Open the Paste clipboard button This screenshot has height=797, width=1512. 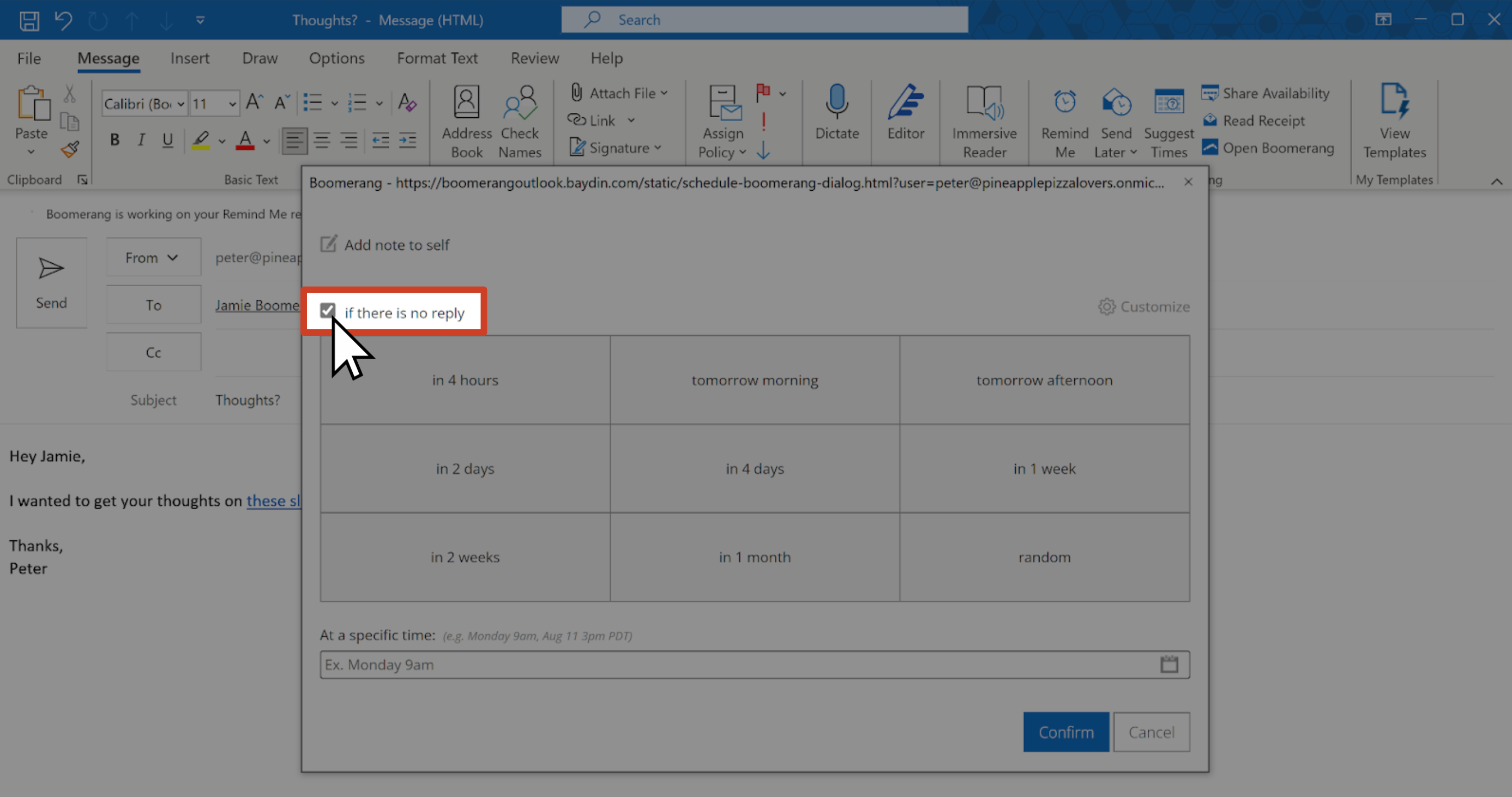[x=32, y=120]
